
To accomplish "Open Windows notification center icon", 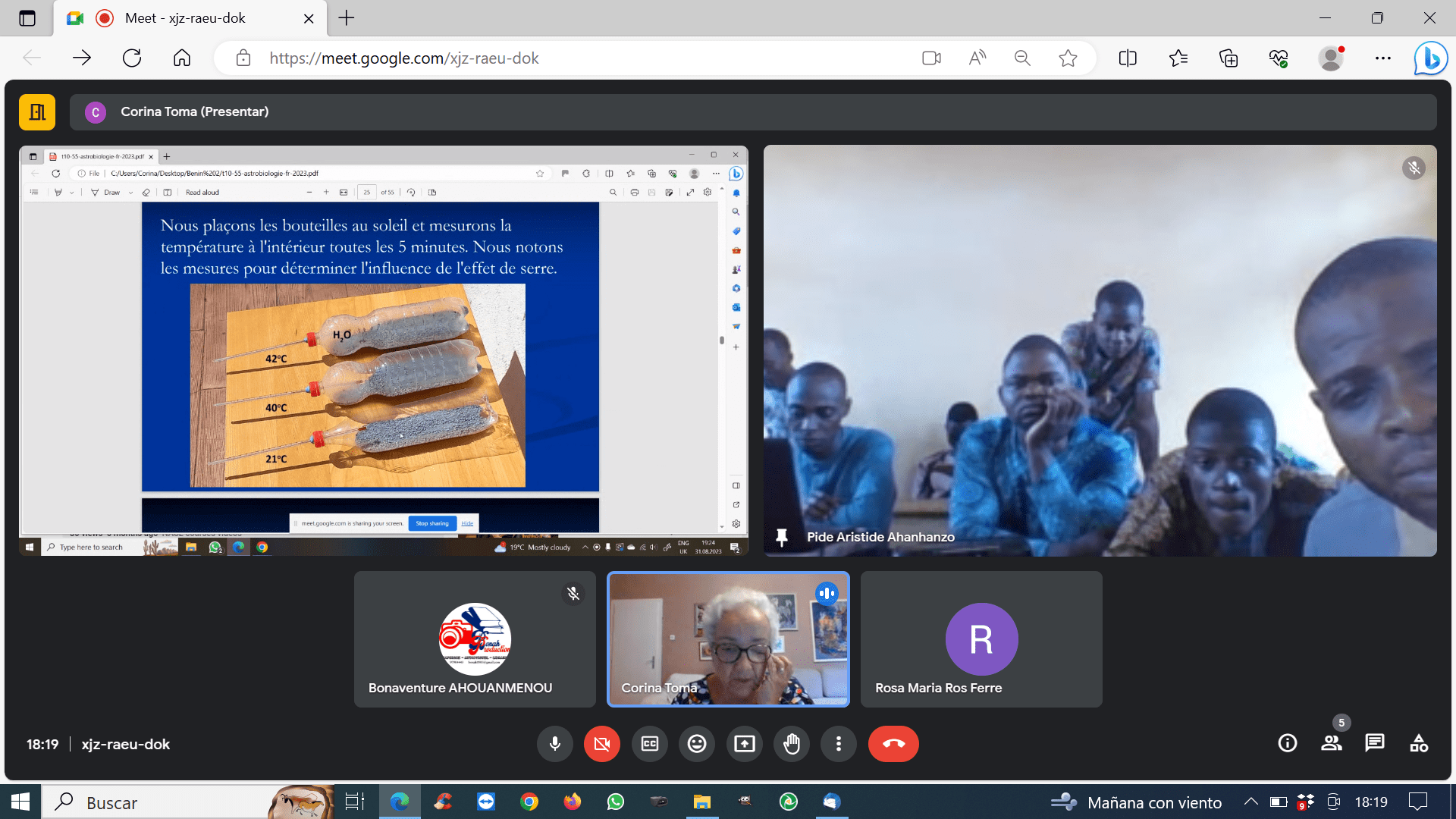I will [1418, 802].
